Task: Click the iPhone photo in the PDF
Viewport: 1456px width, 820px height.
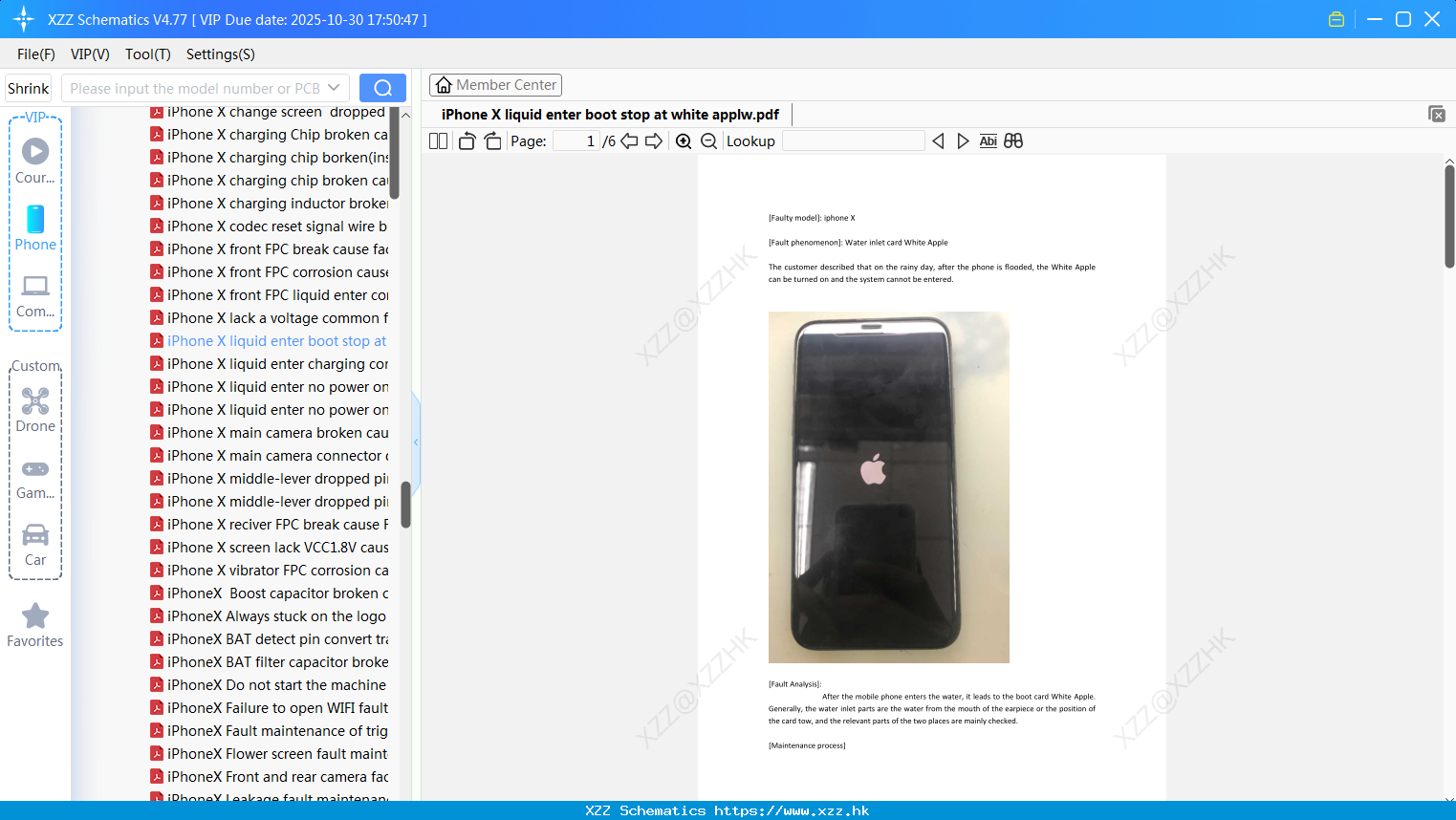Action: 889,487
